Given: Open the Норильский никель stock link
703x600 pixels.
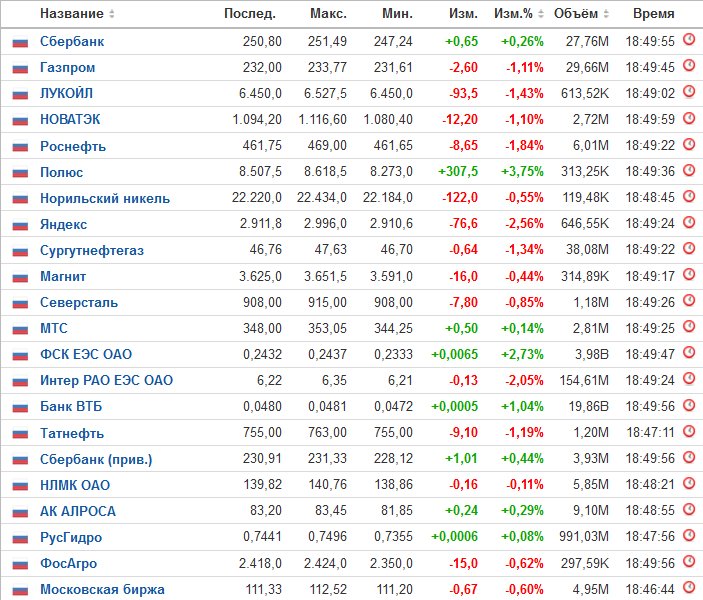Looking at the screenshot, I should click(105, 198).
